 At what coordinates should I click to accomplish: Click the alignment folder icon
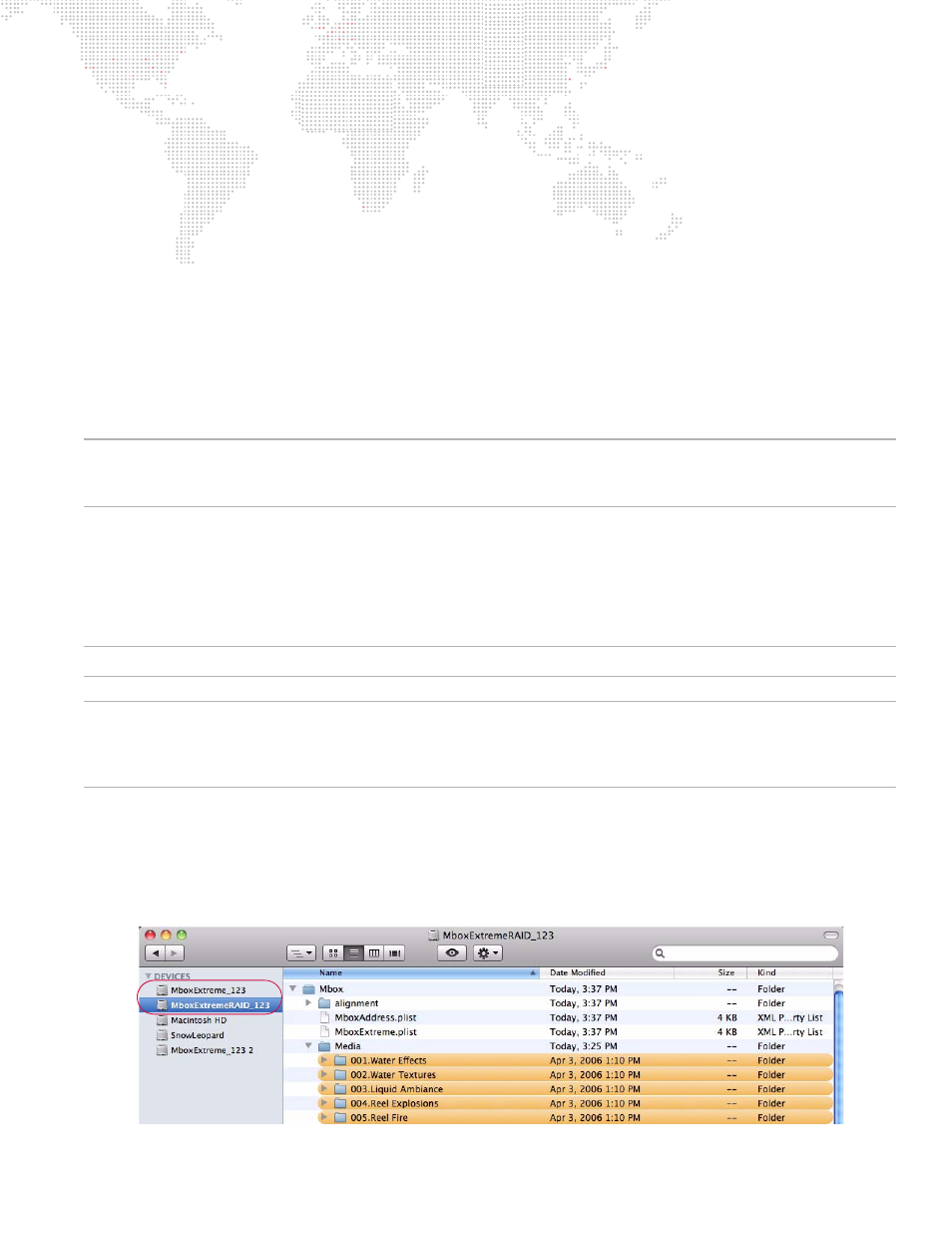(324, 1003)
